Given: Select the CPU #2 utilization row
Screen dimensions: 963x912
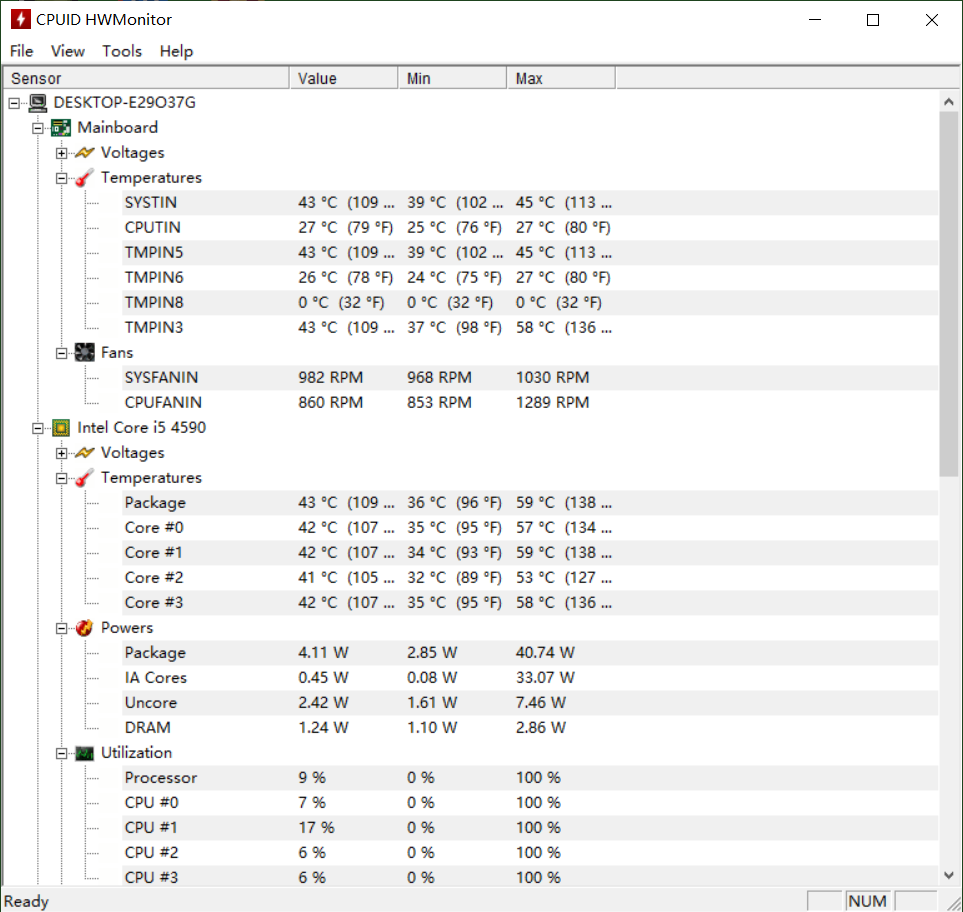Looking at the screenshot, I should pyautogui.click(x=530, y=852).
